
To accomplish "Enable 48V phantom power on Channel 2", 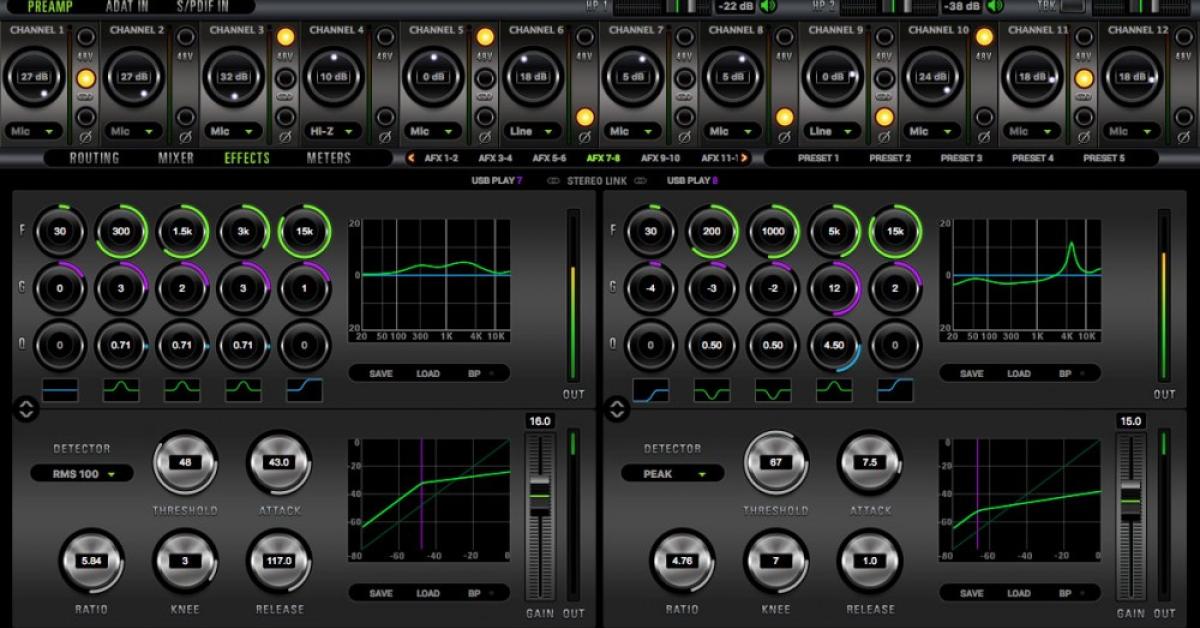I will [185, 37].
